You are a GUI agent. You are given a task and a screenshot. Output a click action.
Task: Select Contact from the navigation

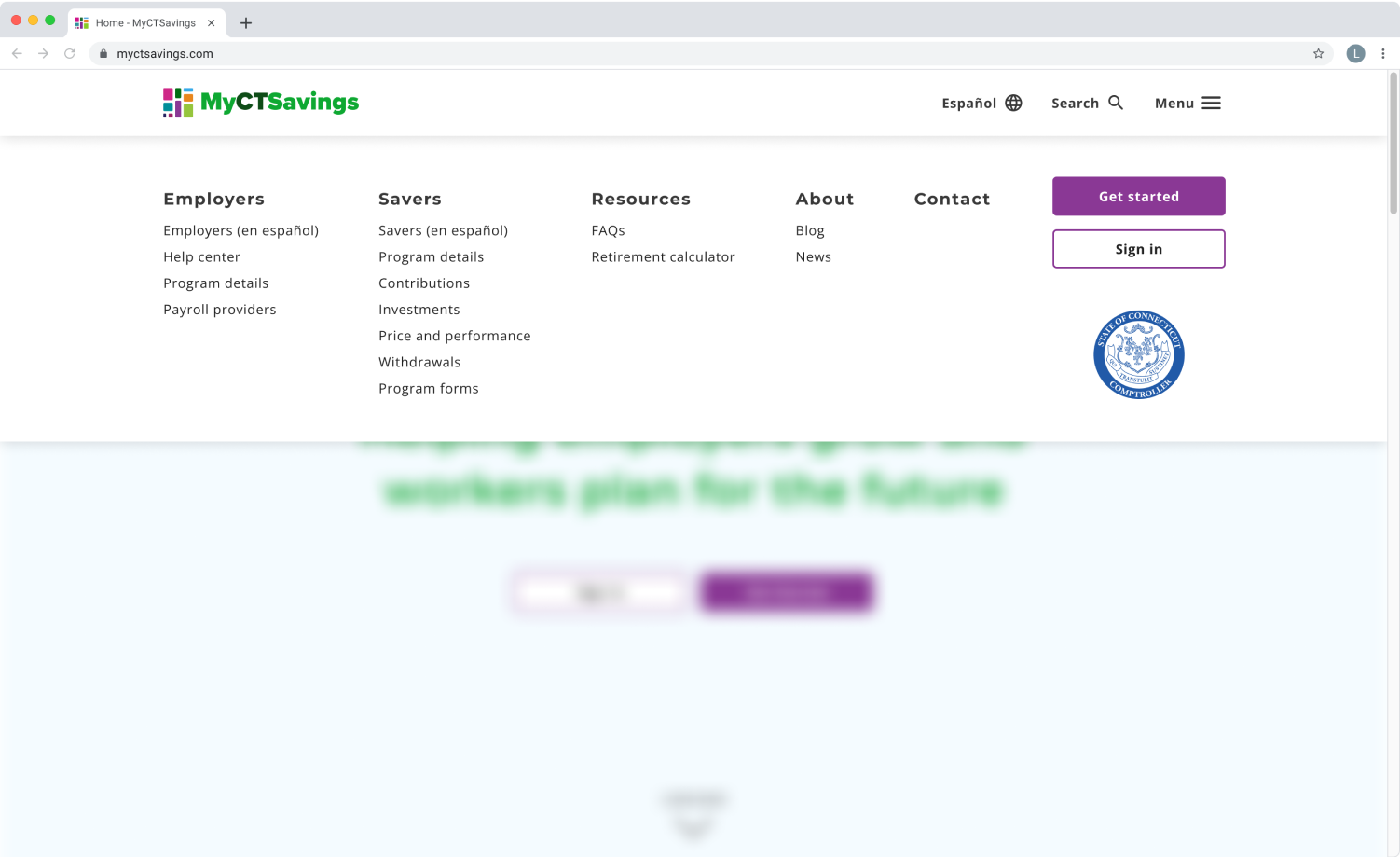coord(952,199)
